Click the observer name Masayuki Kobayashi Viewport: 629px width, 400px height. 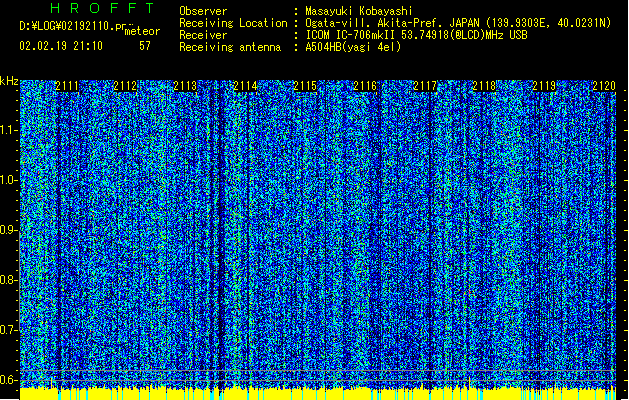coord(359,11)
